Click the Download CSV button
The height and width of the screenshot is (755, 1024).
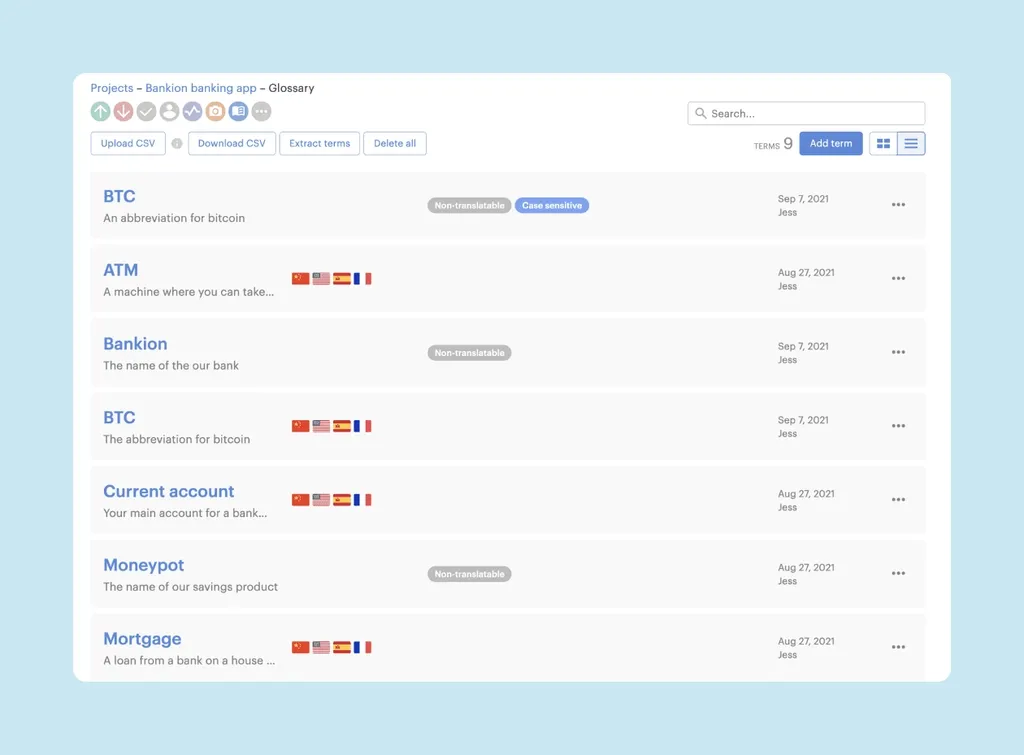click(232, 144)
